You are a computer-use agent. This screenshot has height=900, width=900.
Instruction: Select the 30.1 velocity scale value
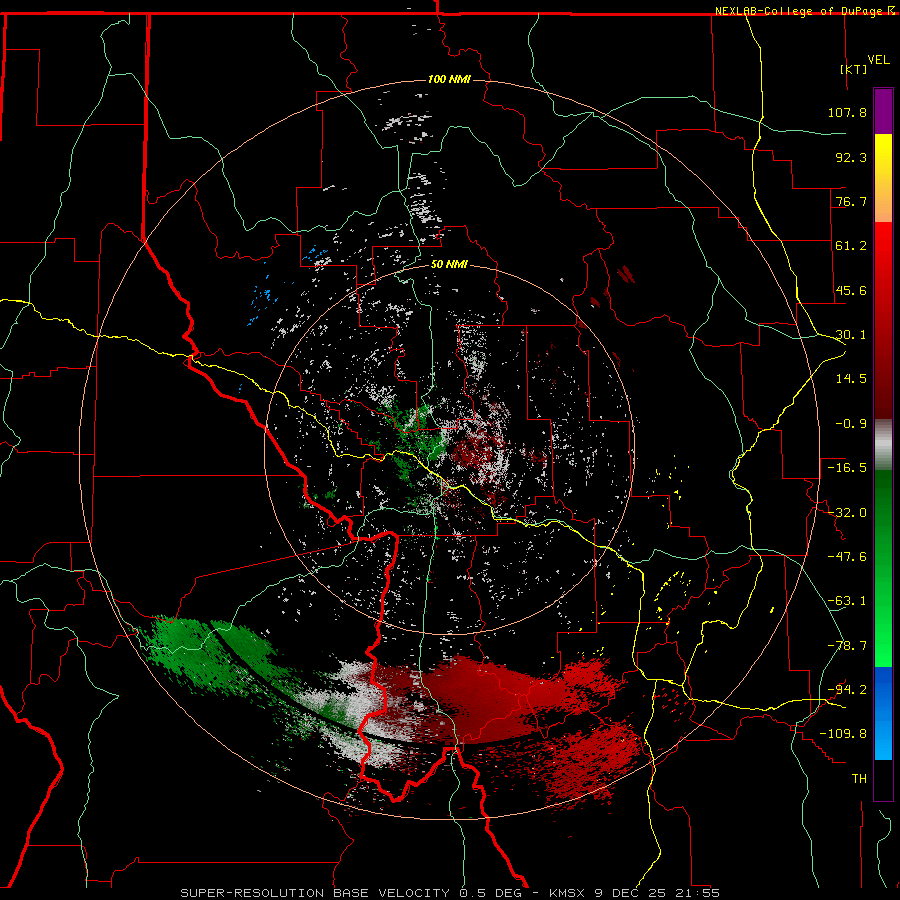(x=851, y=335)
